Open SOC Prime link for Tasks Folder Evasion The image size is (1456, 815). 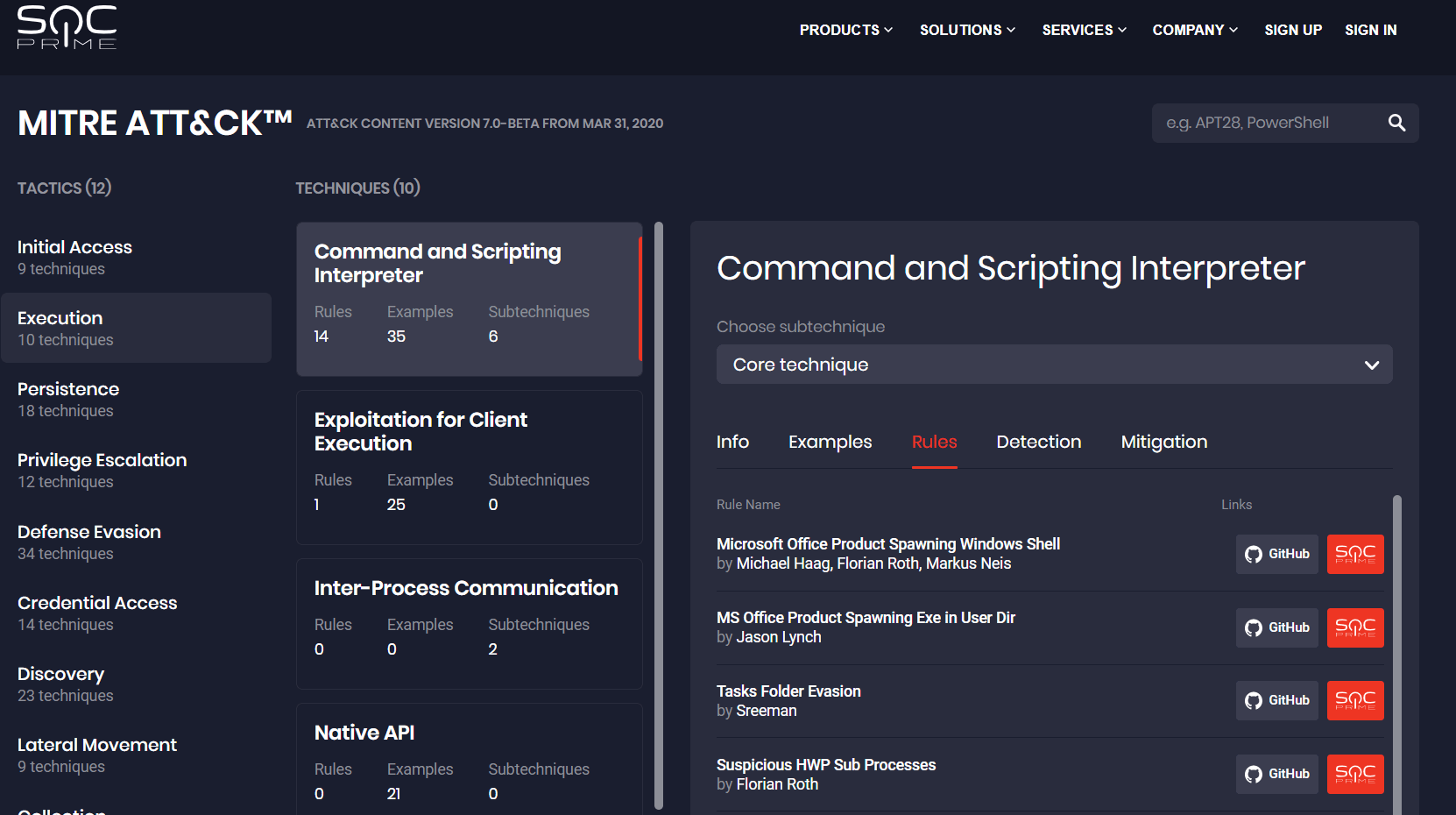click(x=1354, y=700)
